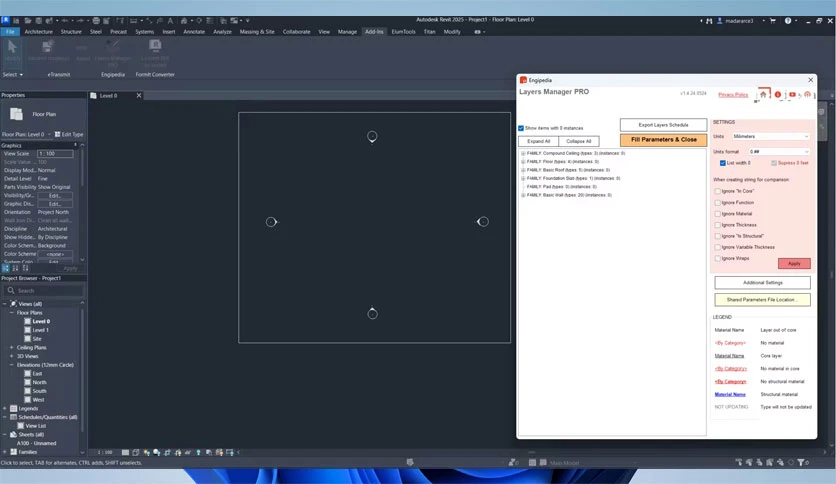The height and width of the screenshot is (484, 836).
Task: Open the Architecture ribbon tab
Action: pos(38,32)
